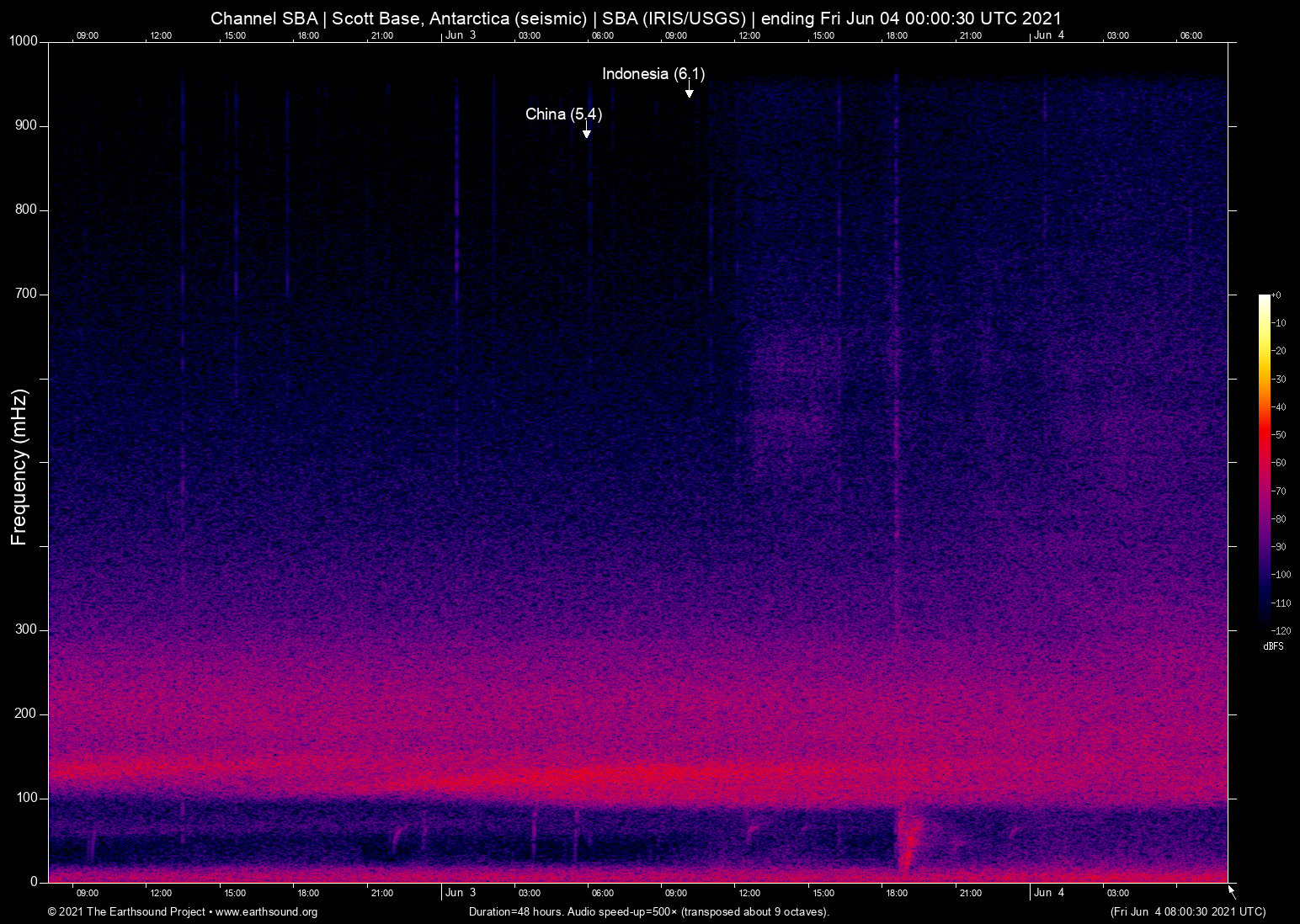Viewport: 1300px width, 924px height.
Task: Select the Jun 3 date marker on top axis
Action: pyautogui.click(x=461, y=35)
